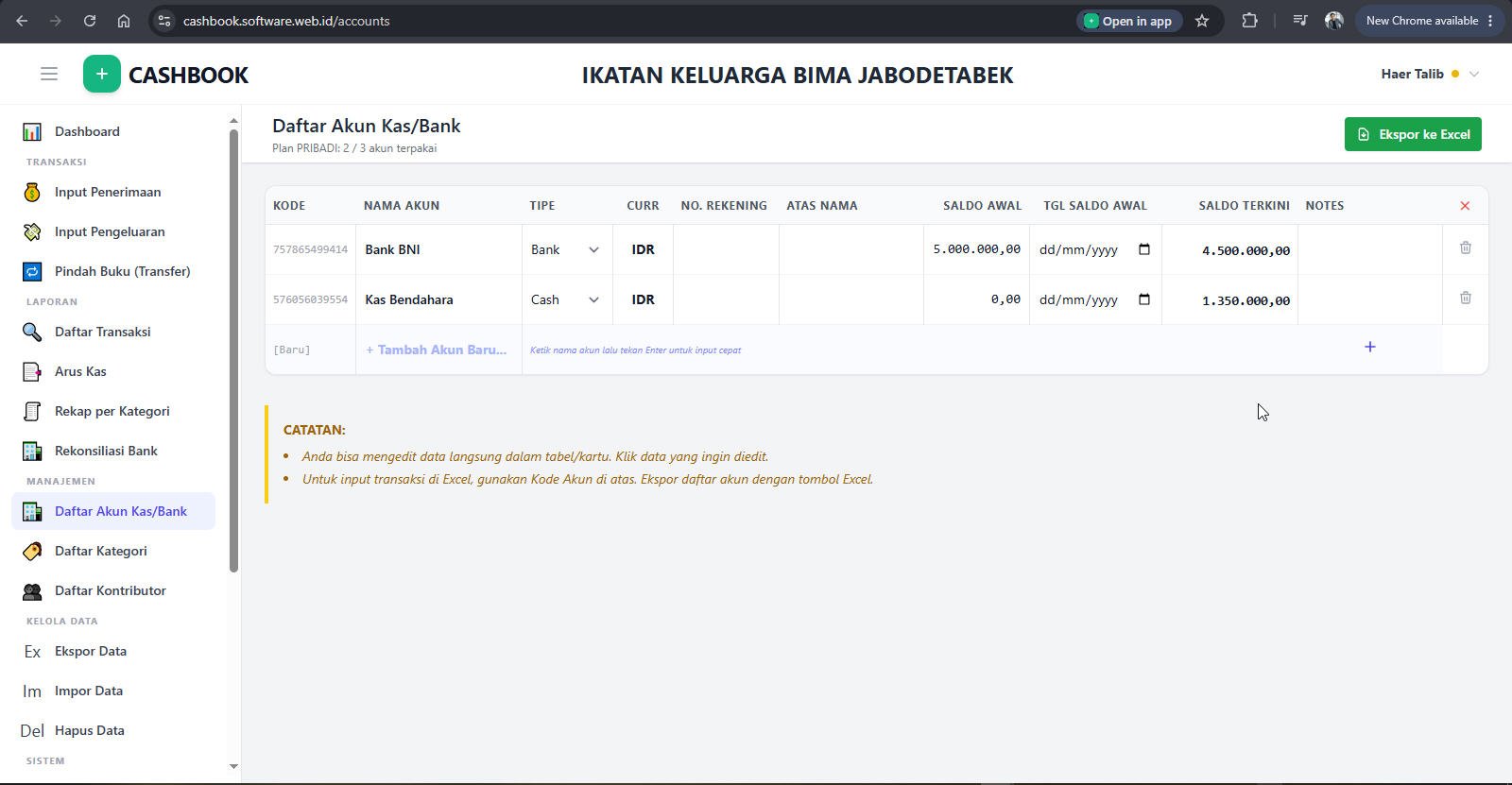Click the Del icon for Hapus Data

(32, 730)
